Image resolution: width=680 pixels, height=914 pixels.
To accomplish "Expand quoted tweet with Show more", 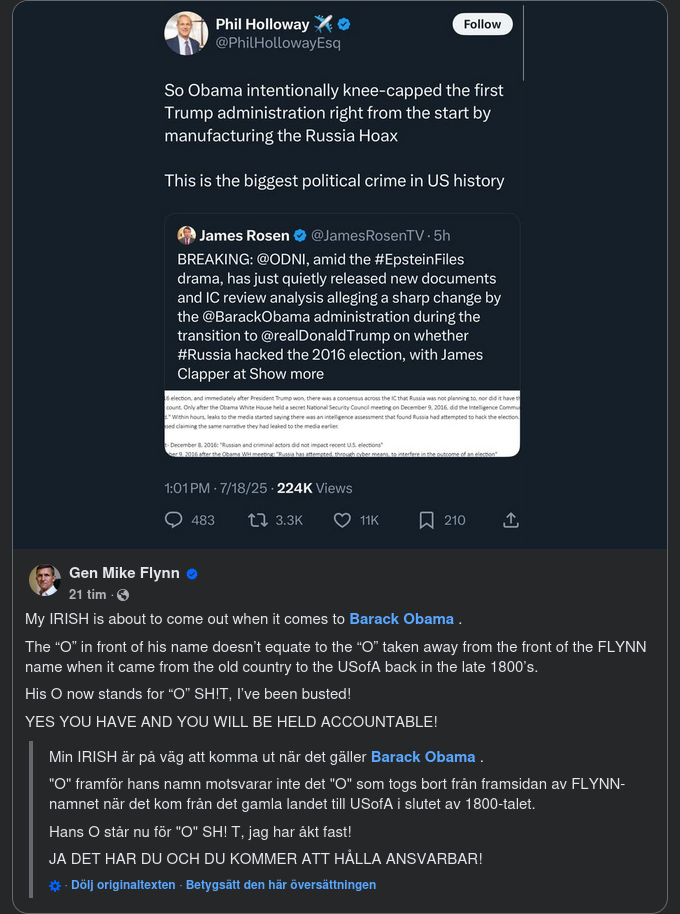I will [287, 374].
